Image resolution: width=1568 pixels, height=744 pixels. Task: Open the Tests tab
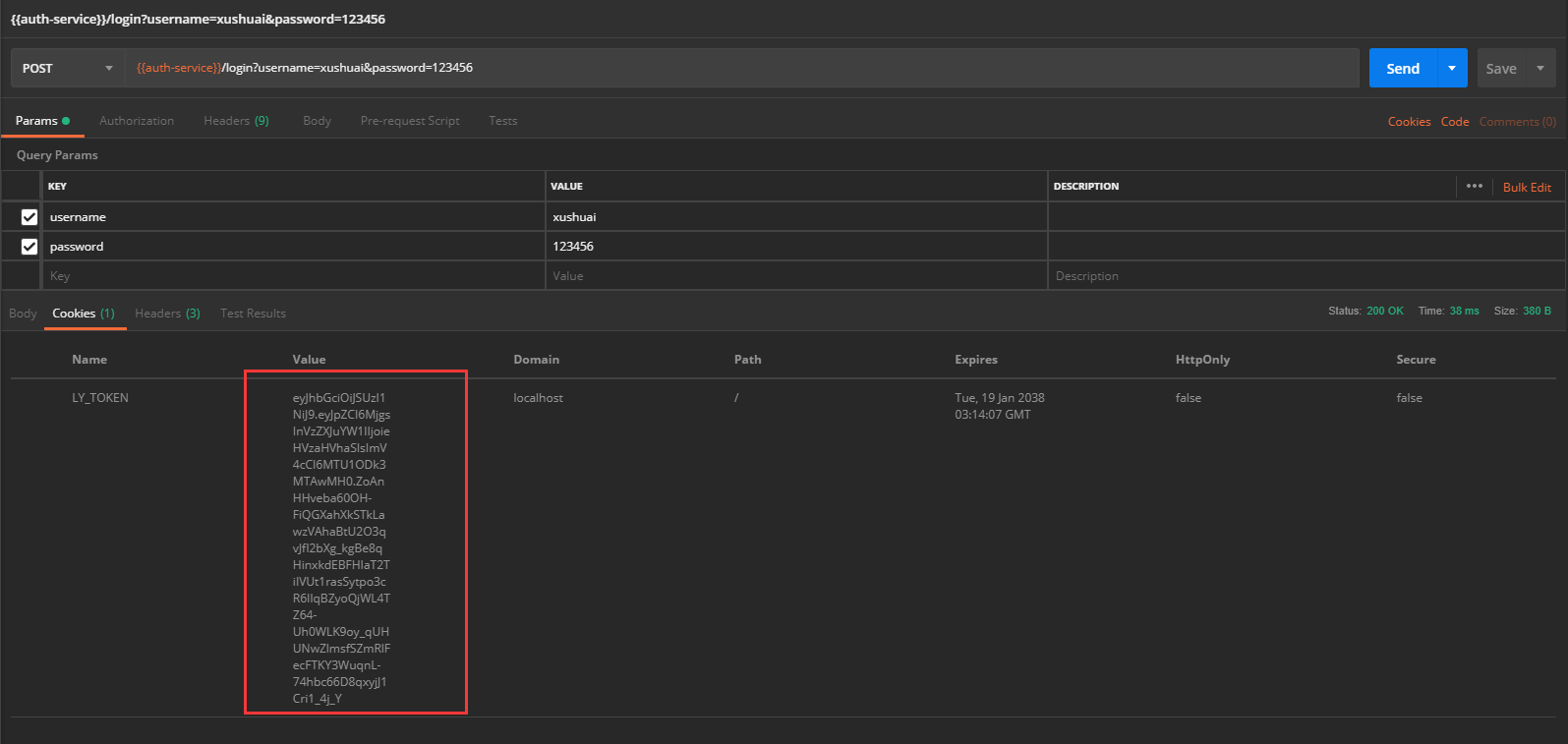pos(502,121)
